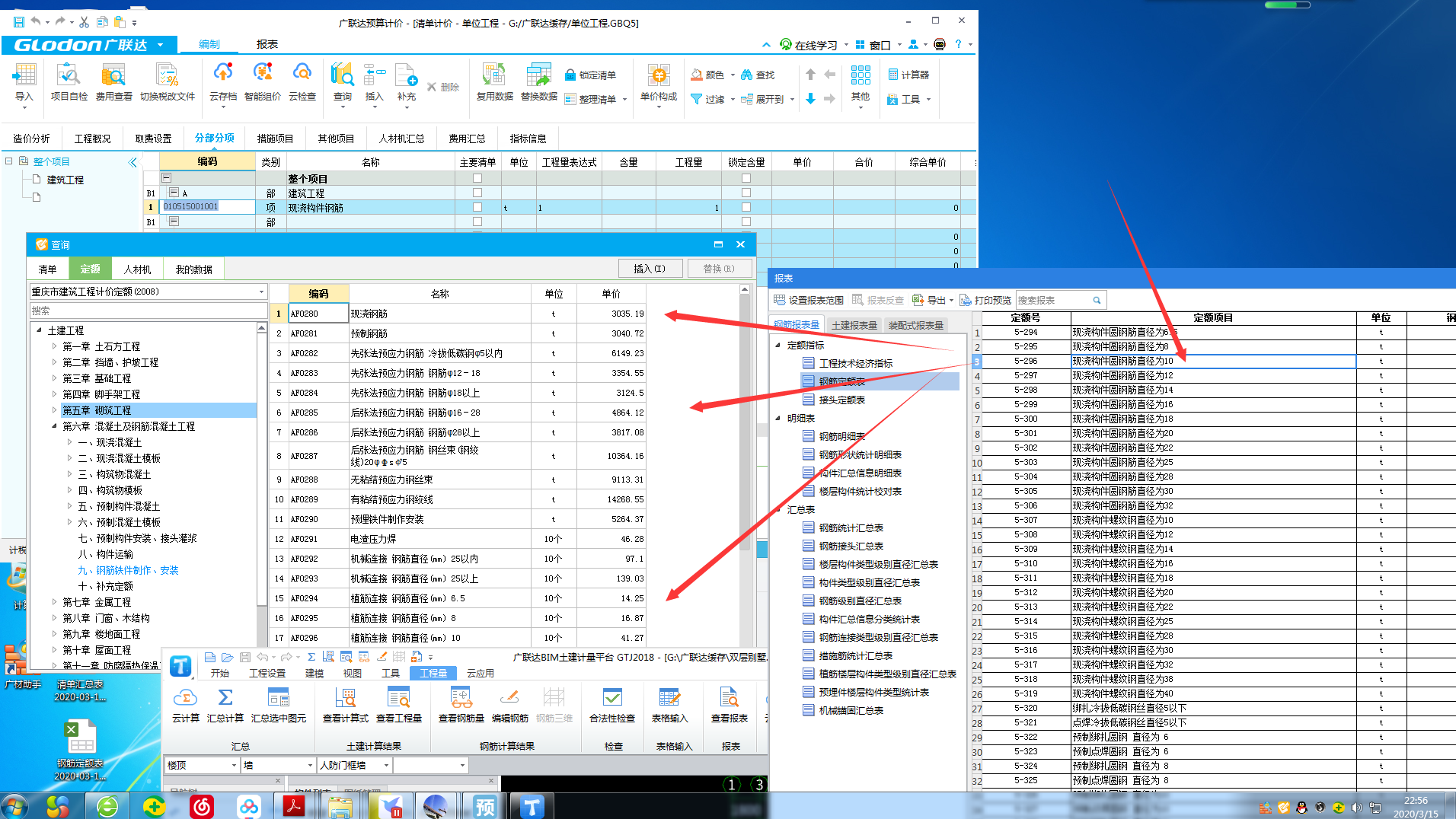Open 智能组价 smart pricing tool
This screenshot has width=1456, height=819.
pyautogui.click(x=263, y=82)
